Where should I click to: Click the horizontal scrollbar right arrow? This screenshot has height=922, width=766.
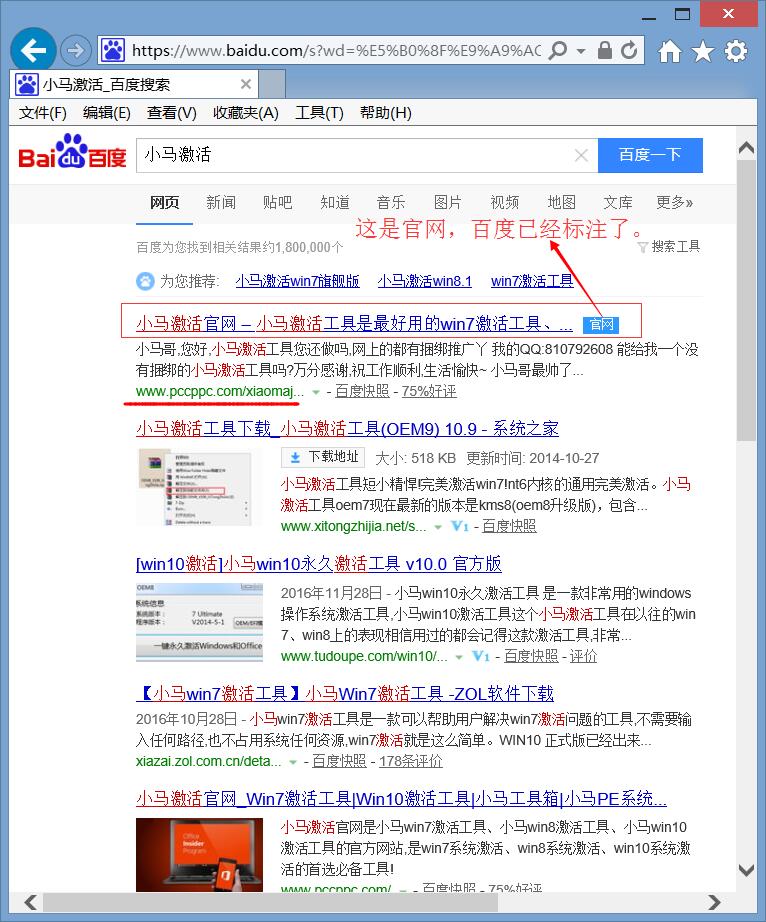(x=714, y=902)
